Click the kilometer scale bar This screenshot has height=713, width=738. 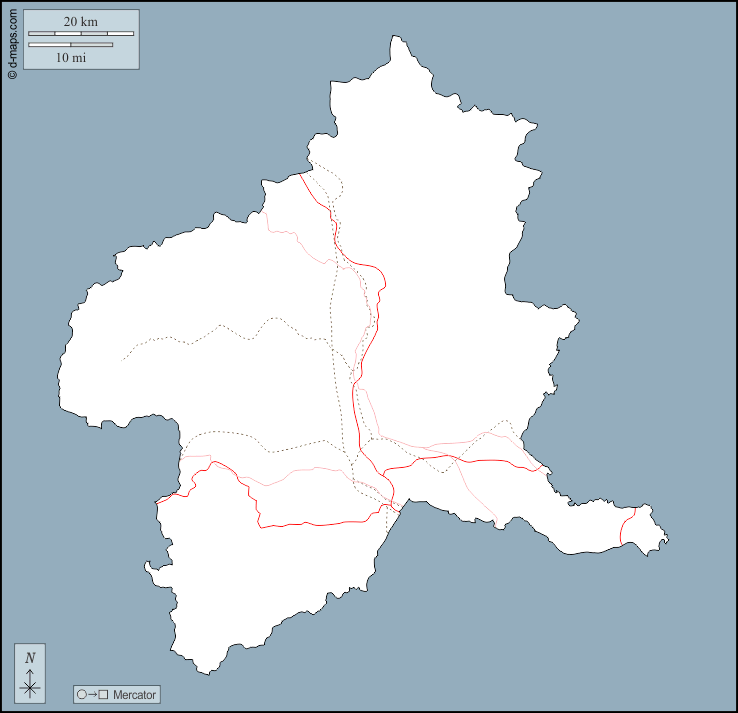tap(81, 34)
